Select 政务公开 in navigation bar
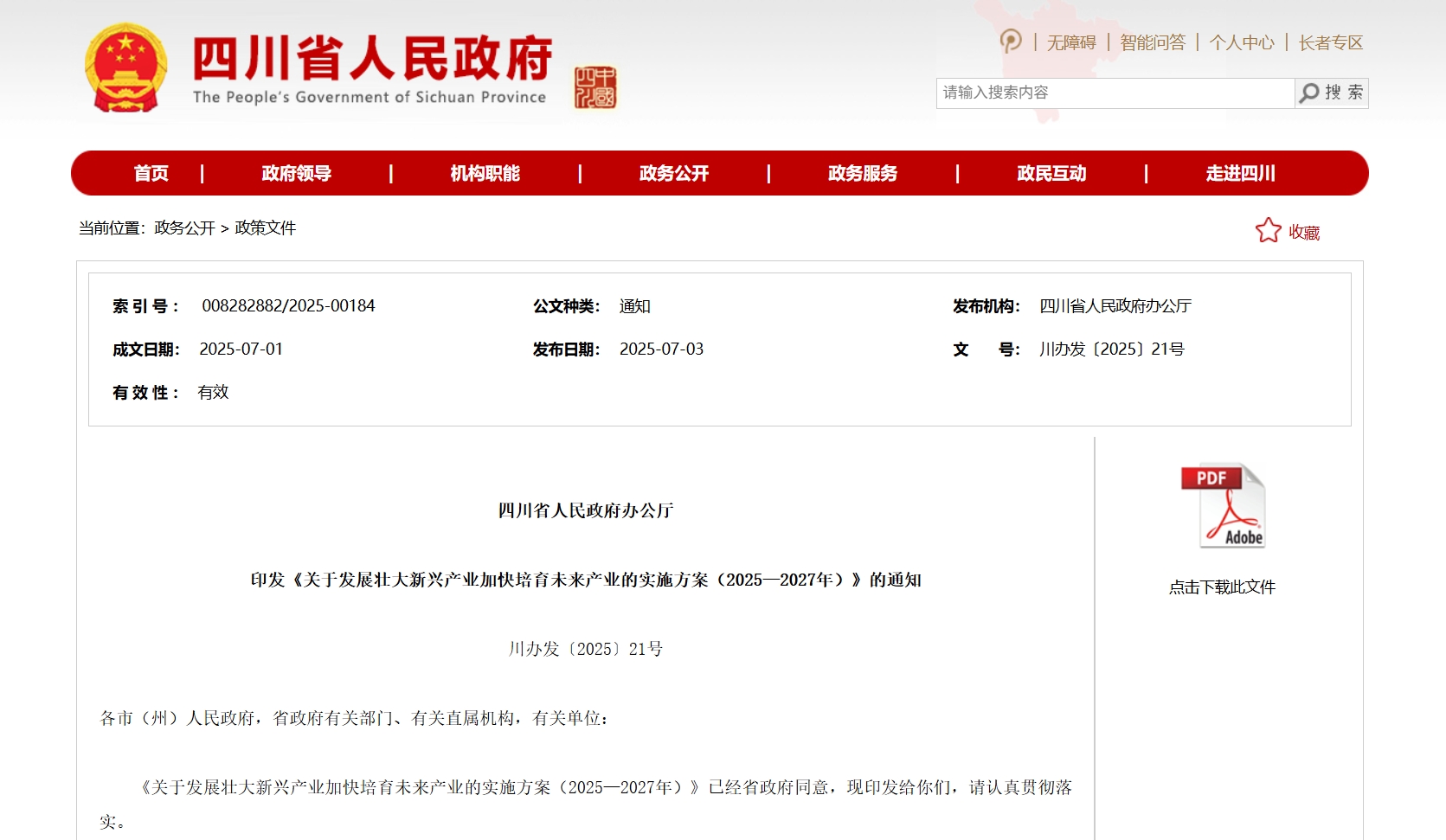Viewport: 1446px width, 840px height. (673, 173)
